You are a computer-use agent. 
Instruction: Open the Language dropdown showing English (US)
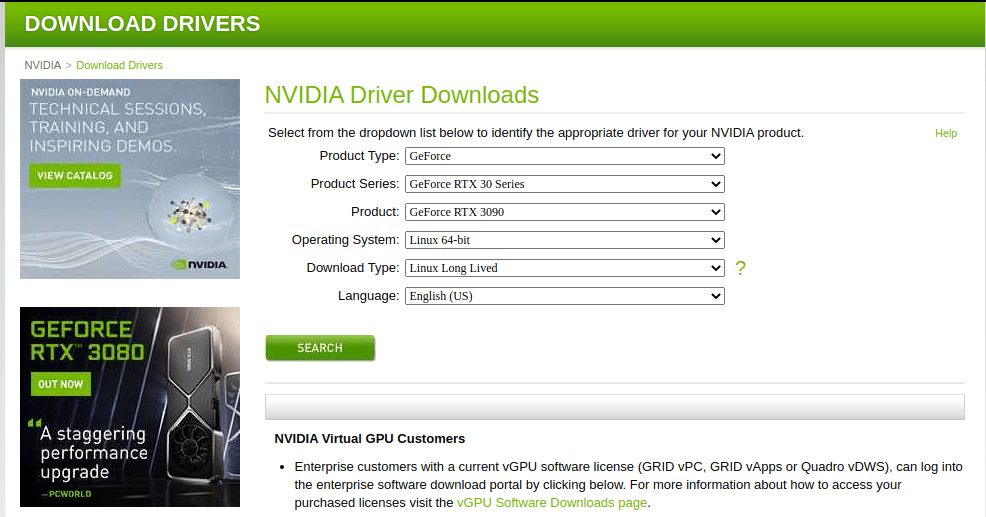pyautogui.click(x=565, y=296)
